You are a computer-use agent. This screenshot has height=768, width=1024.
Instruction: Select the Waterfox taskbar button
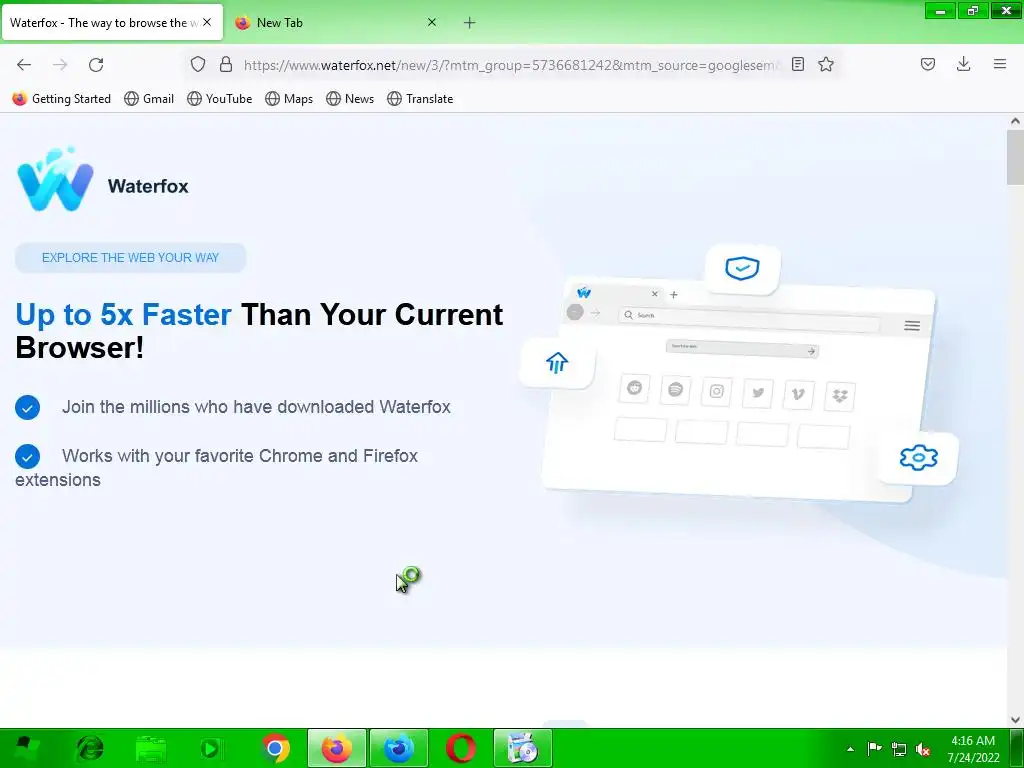398,748
